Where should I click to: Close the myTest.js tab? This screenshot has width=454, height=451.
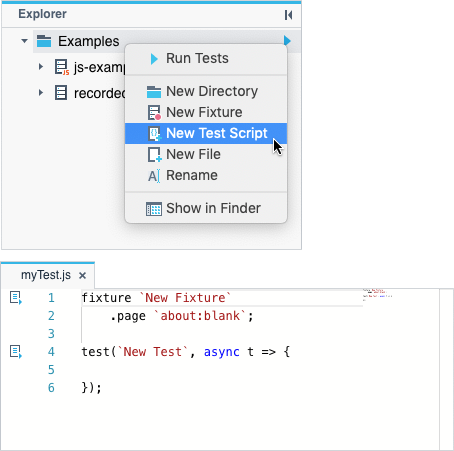pos(82,276)
